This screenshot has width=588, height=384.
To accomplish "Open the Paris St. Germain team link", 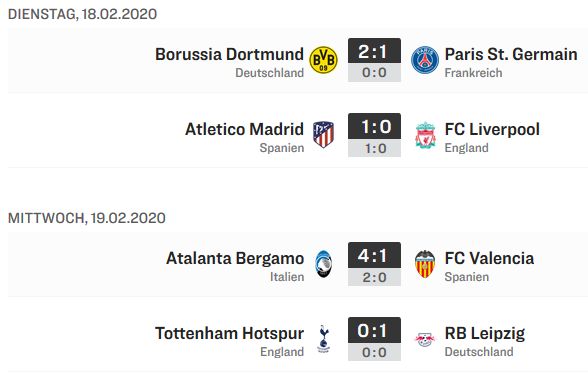I will click(511, 54).
